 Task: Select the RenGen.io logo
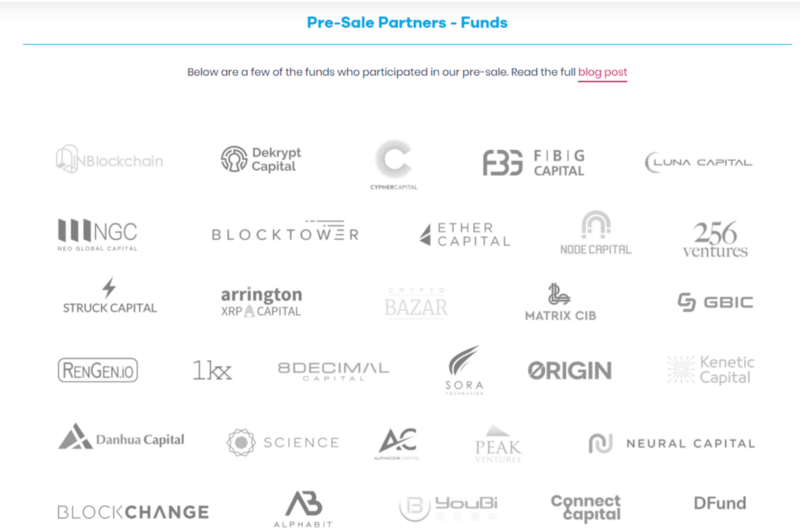(98, 370)
